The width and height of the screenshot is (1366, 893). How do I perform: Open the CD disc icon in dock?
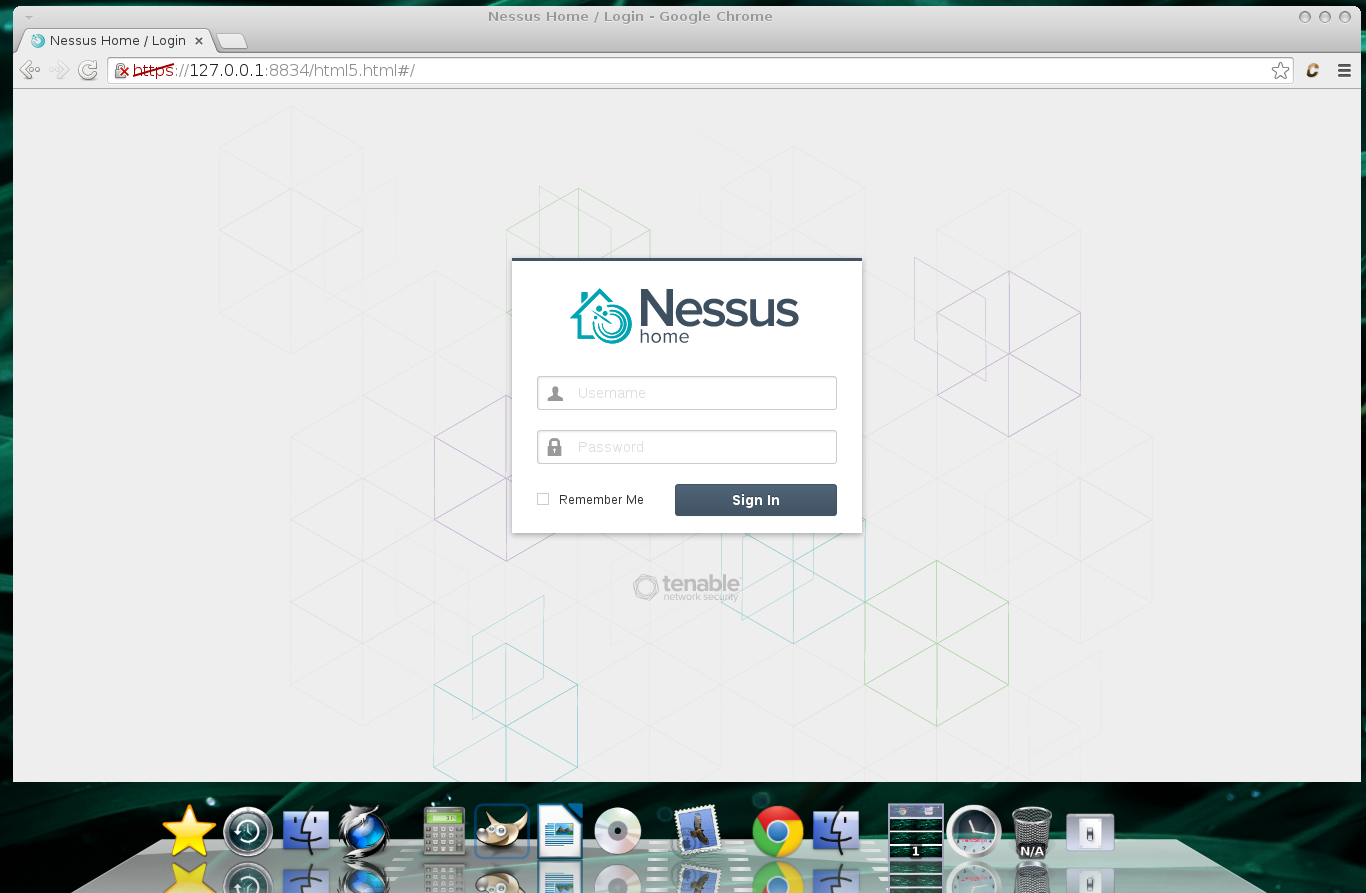click(x=618, y=831)
